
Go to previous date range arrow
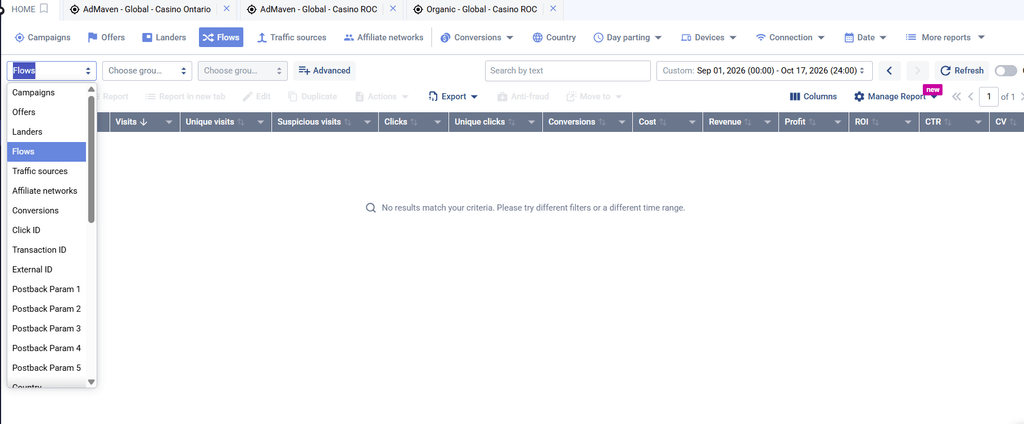pyautogui.click(x=889, y=71)
